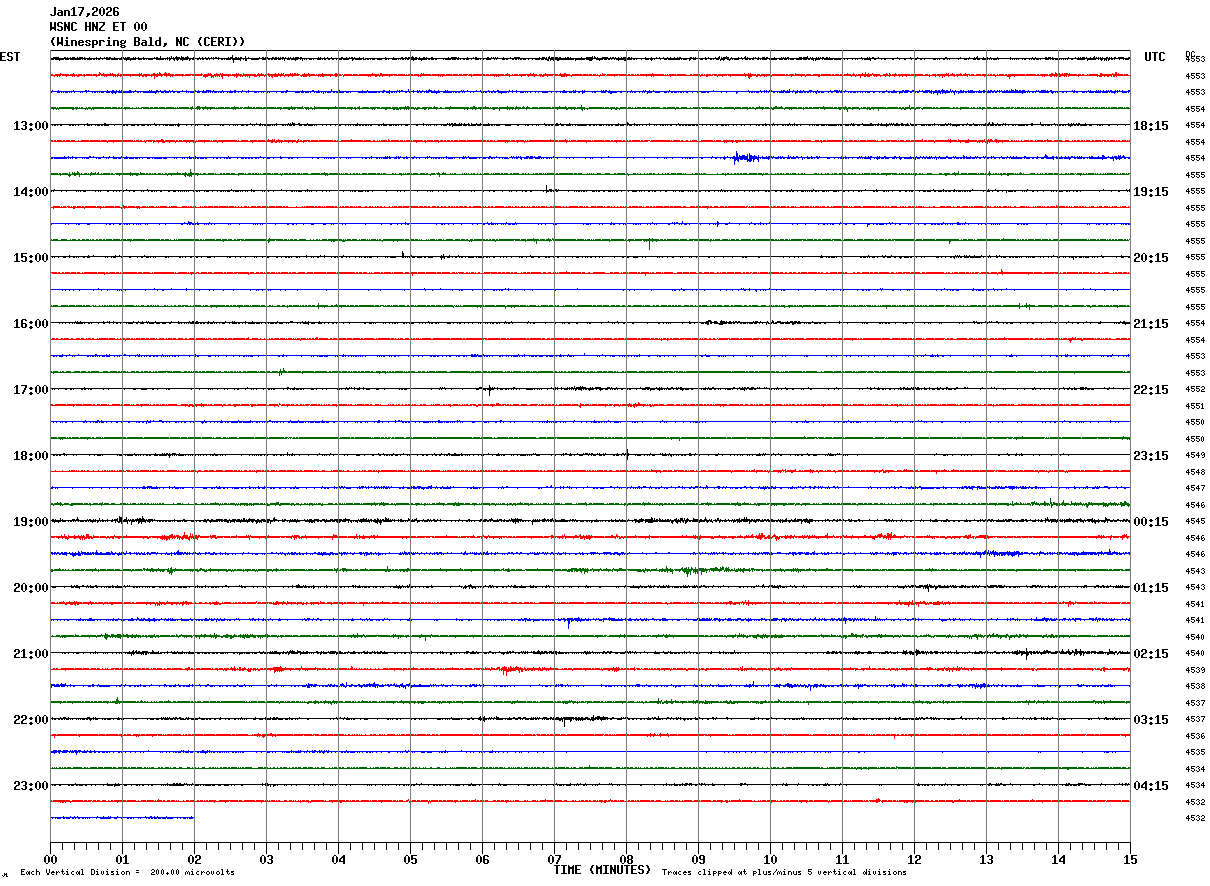Click the 22:15 UTC row label
1210x886 pixels.
tap(1151, 390)
